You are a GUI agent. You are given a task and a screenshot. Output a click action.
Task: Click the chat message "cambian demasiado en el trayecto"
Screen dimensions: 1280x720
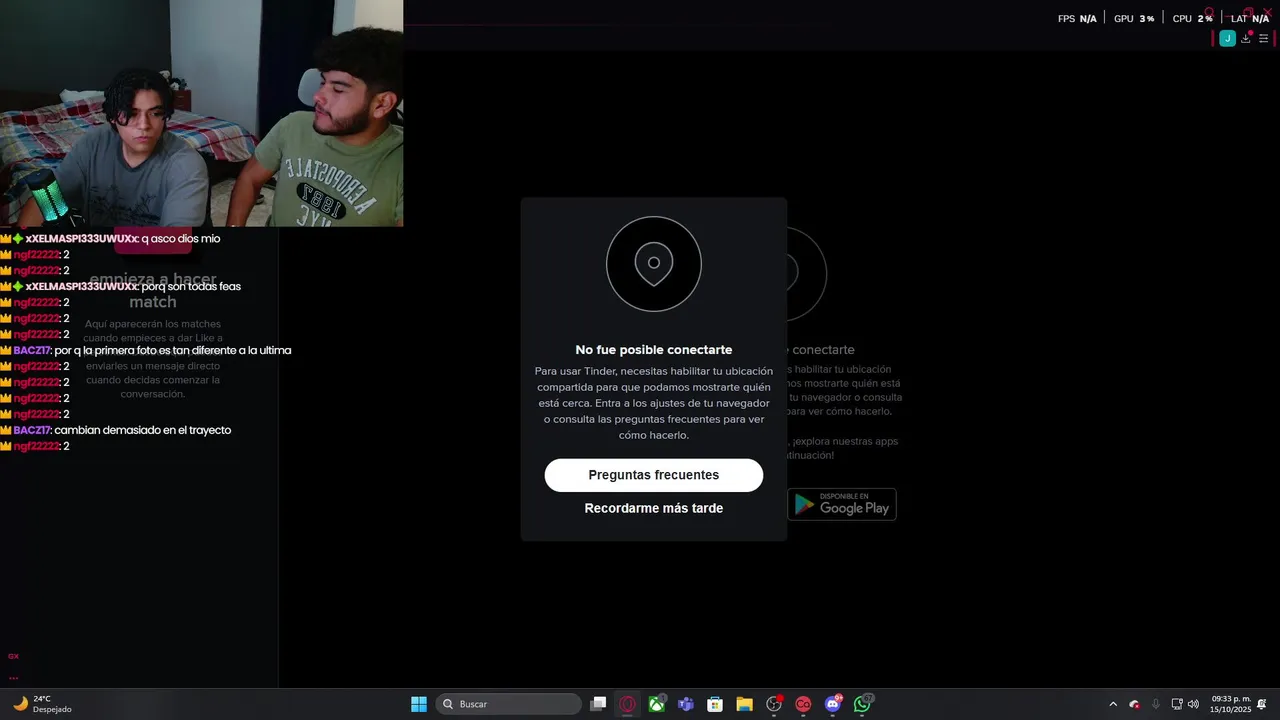point(143,430)
